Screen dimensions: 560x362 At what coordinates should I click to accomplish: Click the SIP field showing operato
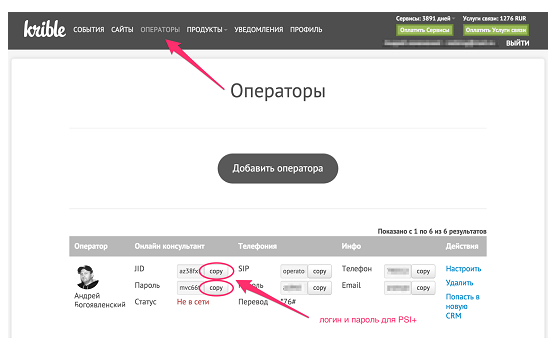click(294, 271)
